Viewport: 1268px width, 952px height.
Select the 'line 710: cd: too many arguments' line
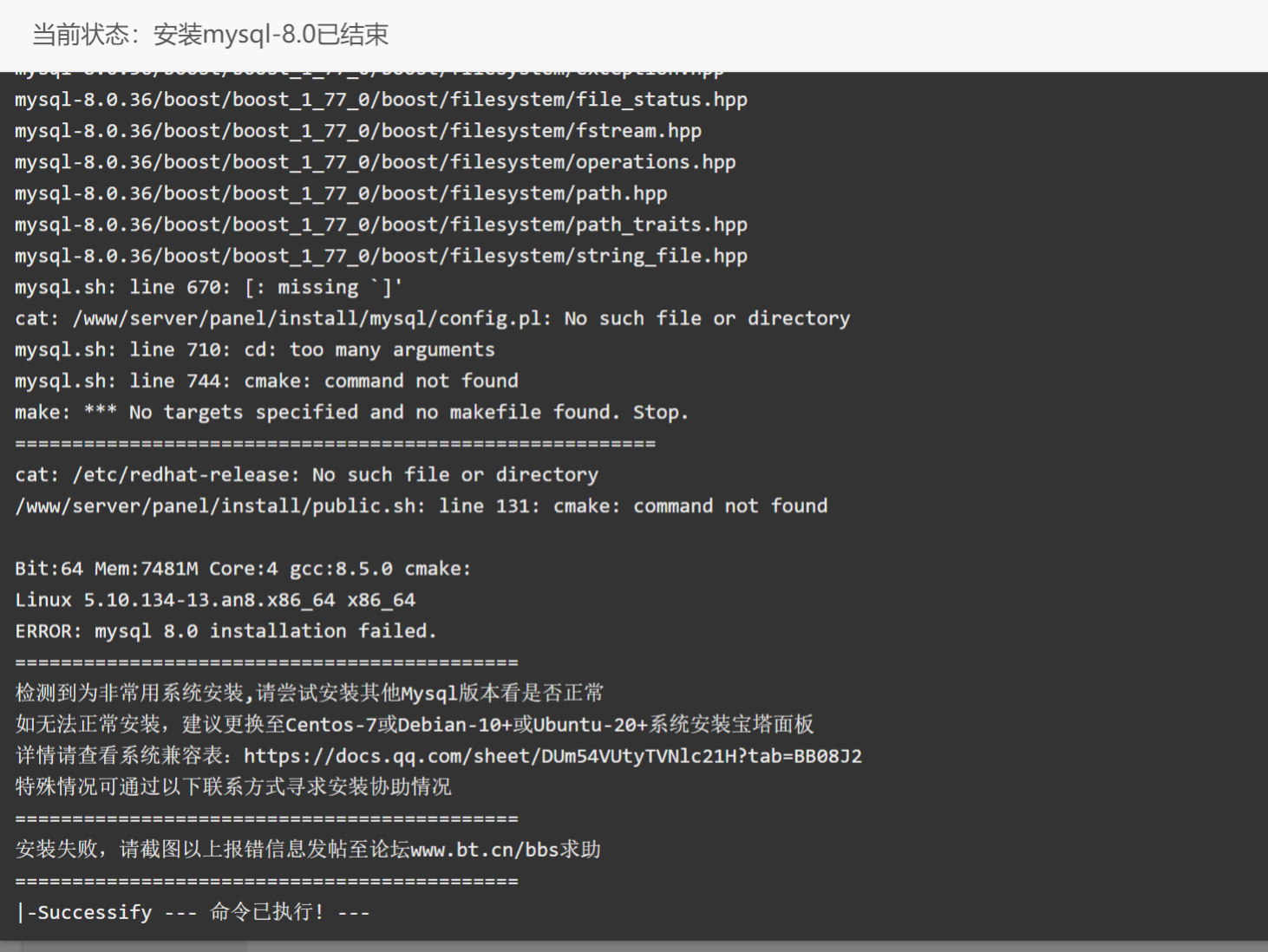click(254, 349)
